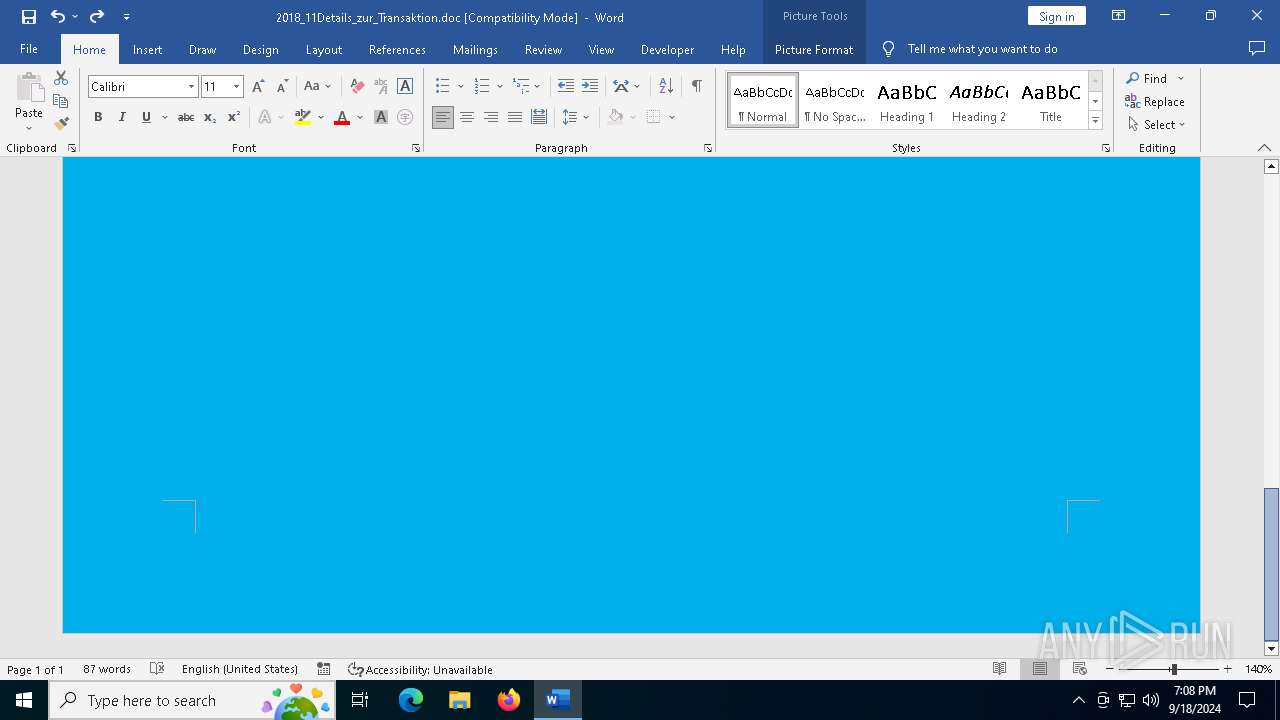
Task: Click the Save icon in title bar
Action: pos(29,17)
